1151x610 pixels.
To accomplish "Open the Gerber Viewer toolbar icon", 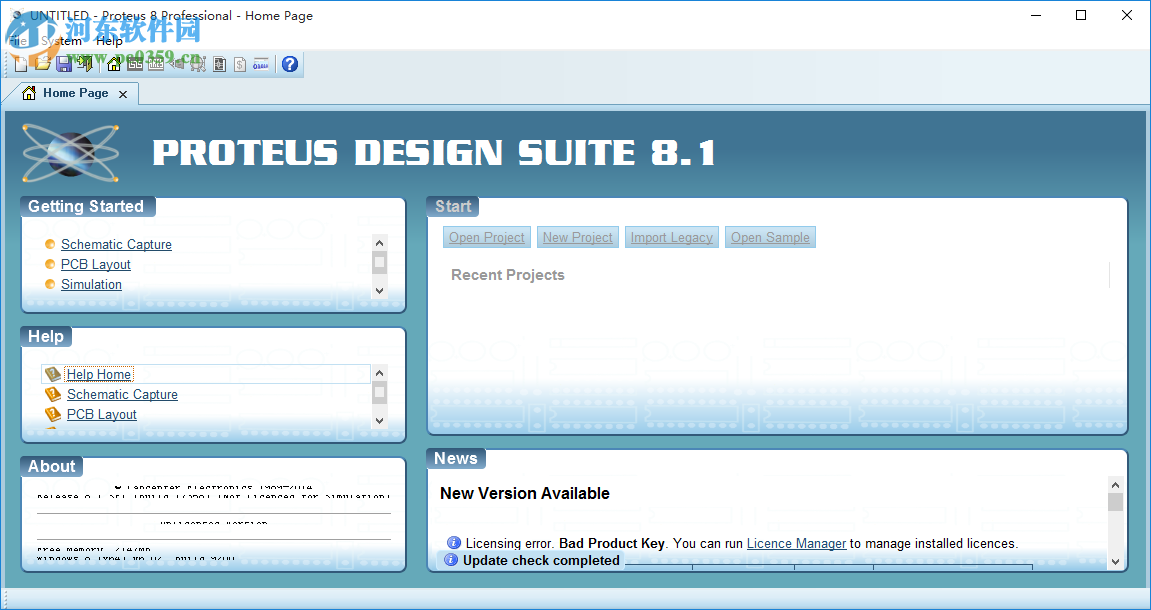I will tap(198, 64).
